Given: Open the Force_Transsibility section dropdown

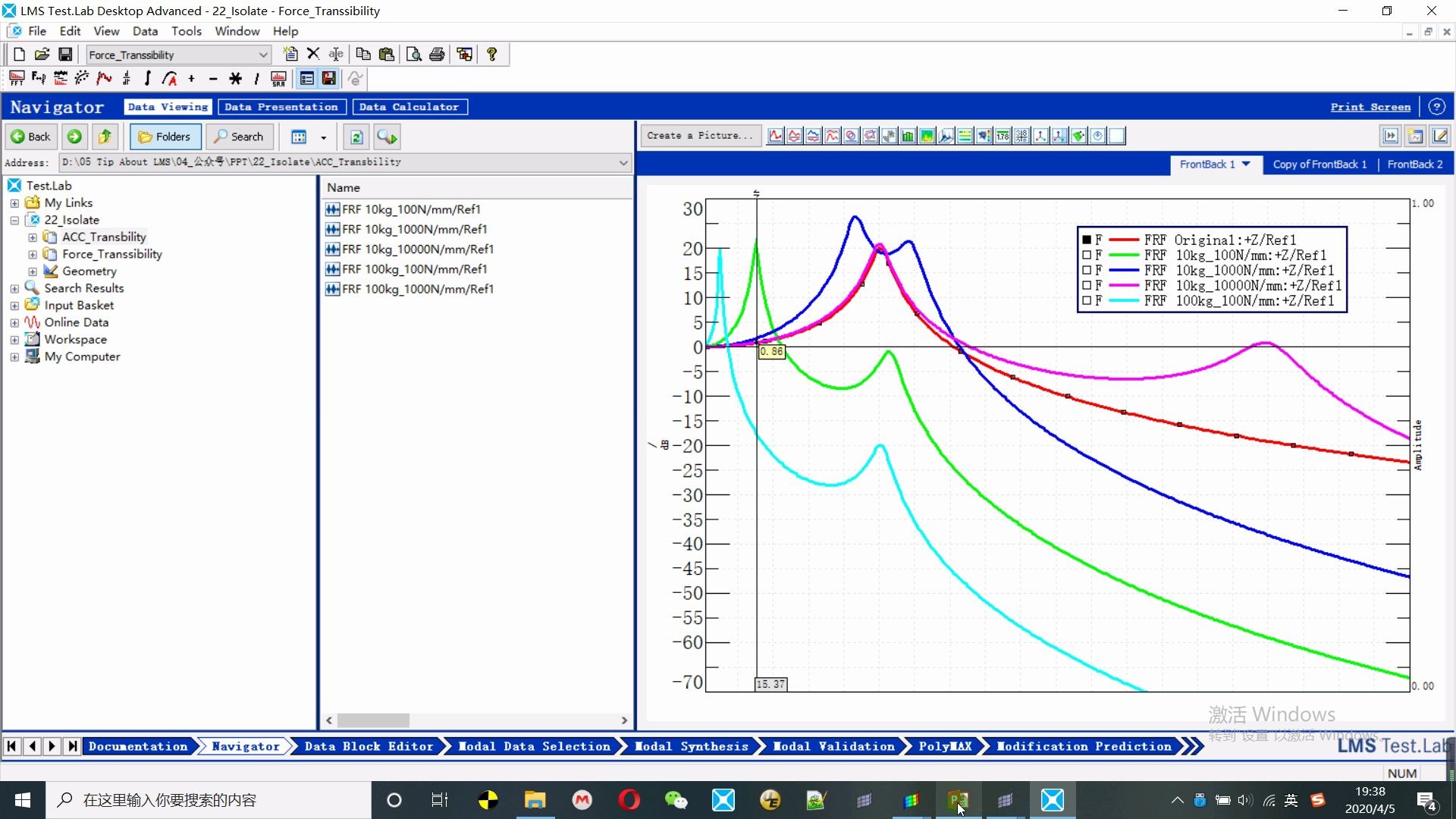Looking at the screenshot, I should point(262,55).
